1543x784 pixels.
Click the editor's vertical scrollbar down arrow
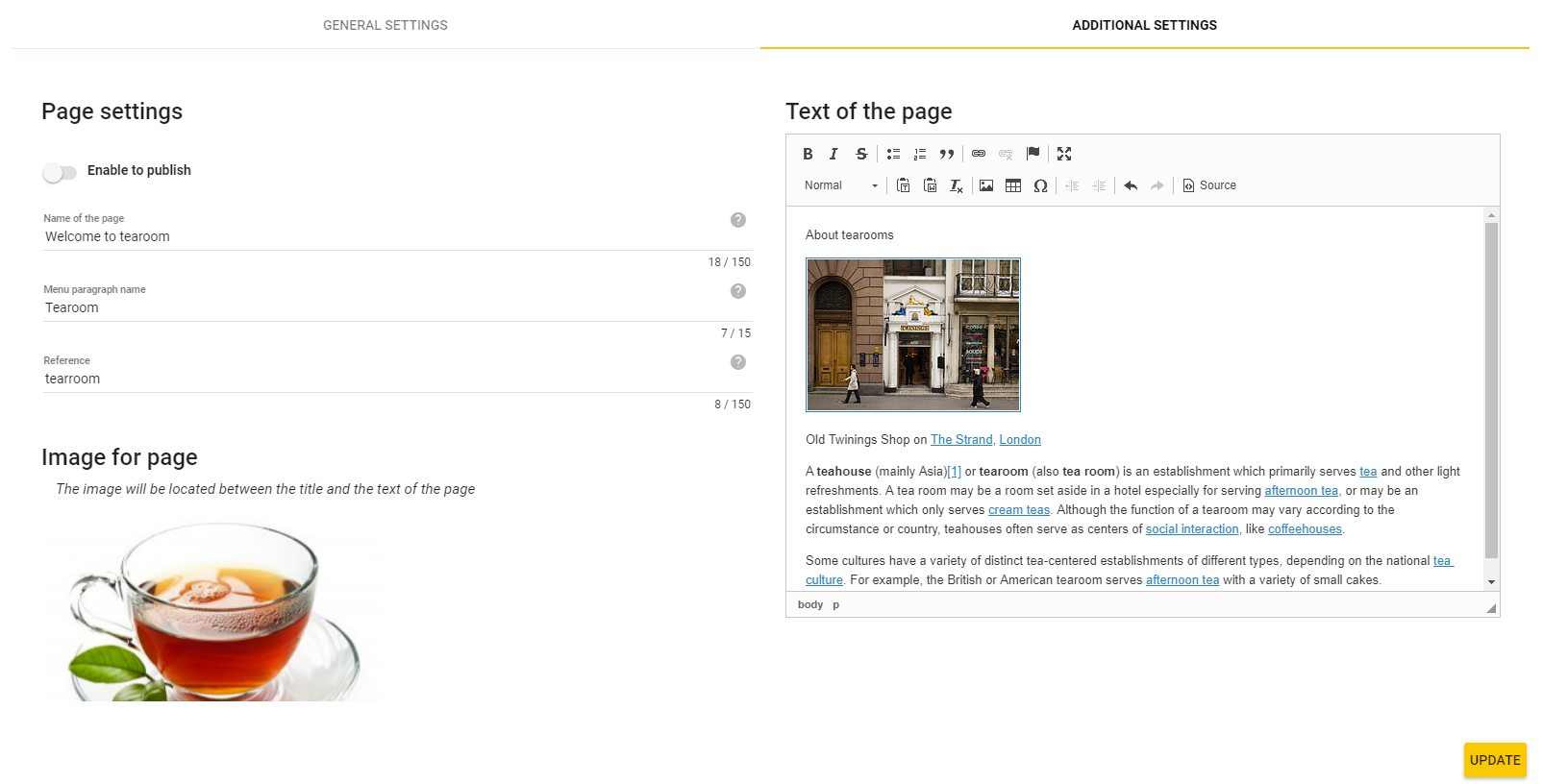pyautogui.click(x=1491, y=582)
